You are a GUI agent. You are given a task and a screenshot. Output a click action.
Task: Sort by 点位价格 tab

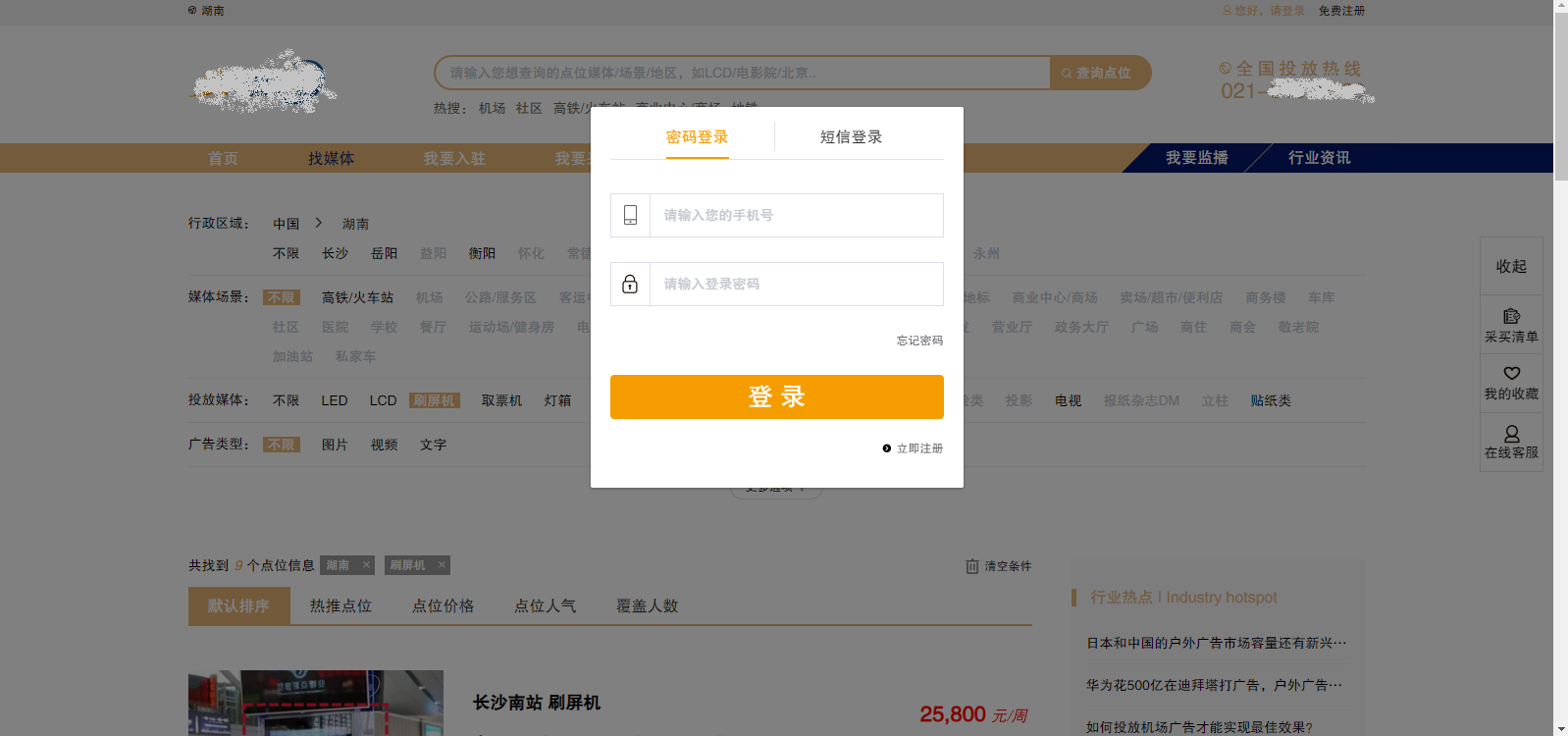(443, 605)
